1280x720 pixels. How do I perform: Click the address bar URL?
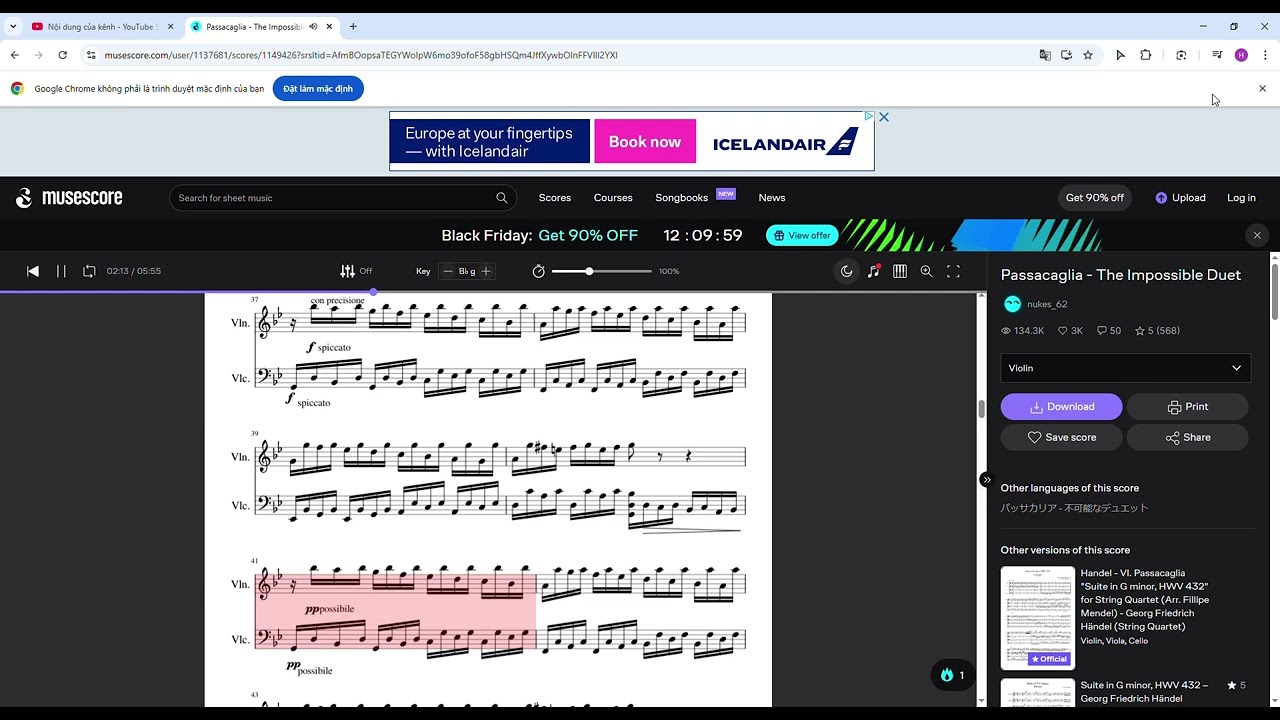[361, 55]
